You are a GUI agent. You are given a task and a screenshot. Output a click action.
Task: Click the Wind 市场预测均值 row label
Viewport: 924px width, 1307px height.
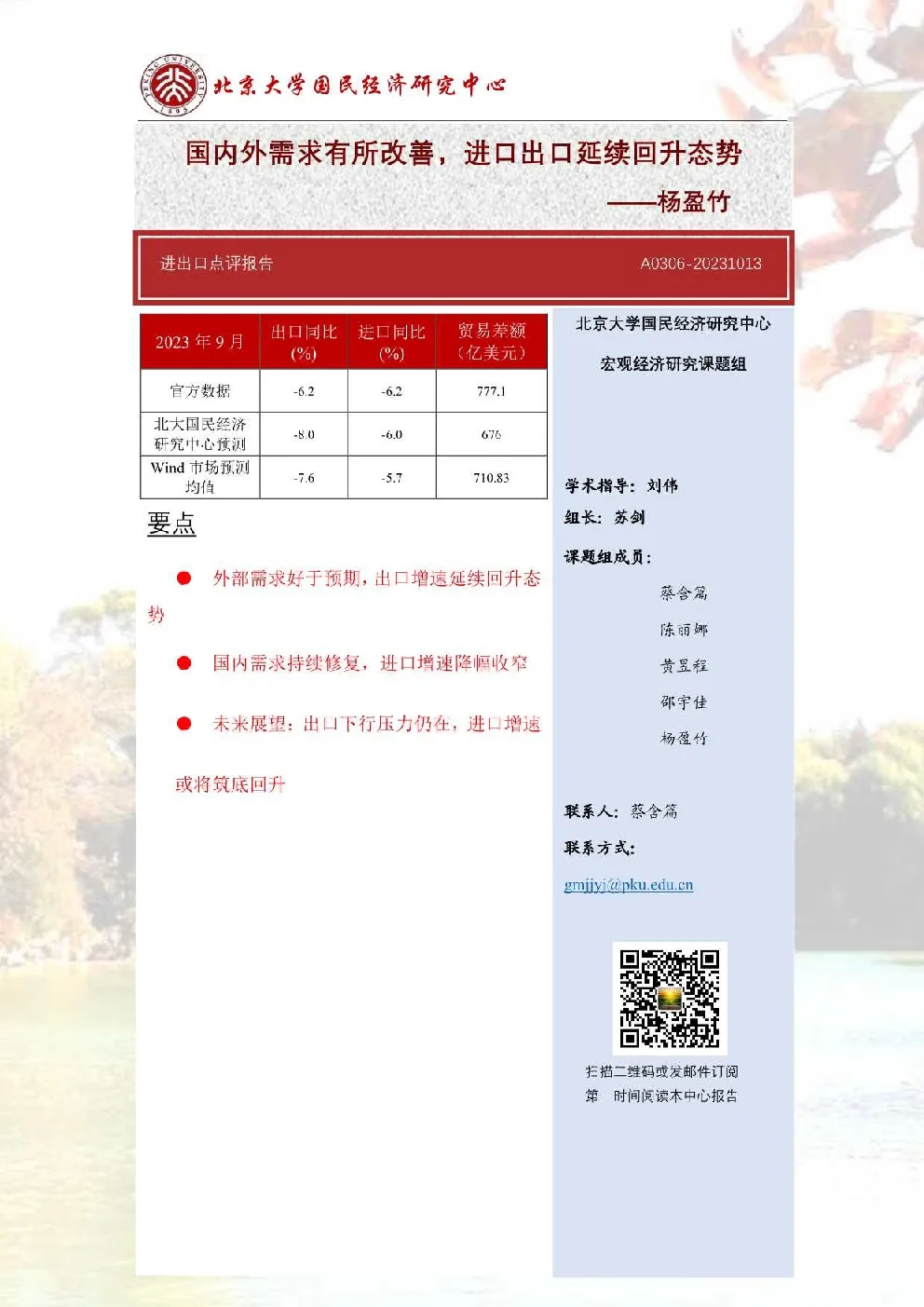pos(200,477)
